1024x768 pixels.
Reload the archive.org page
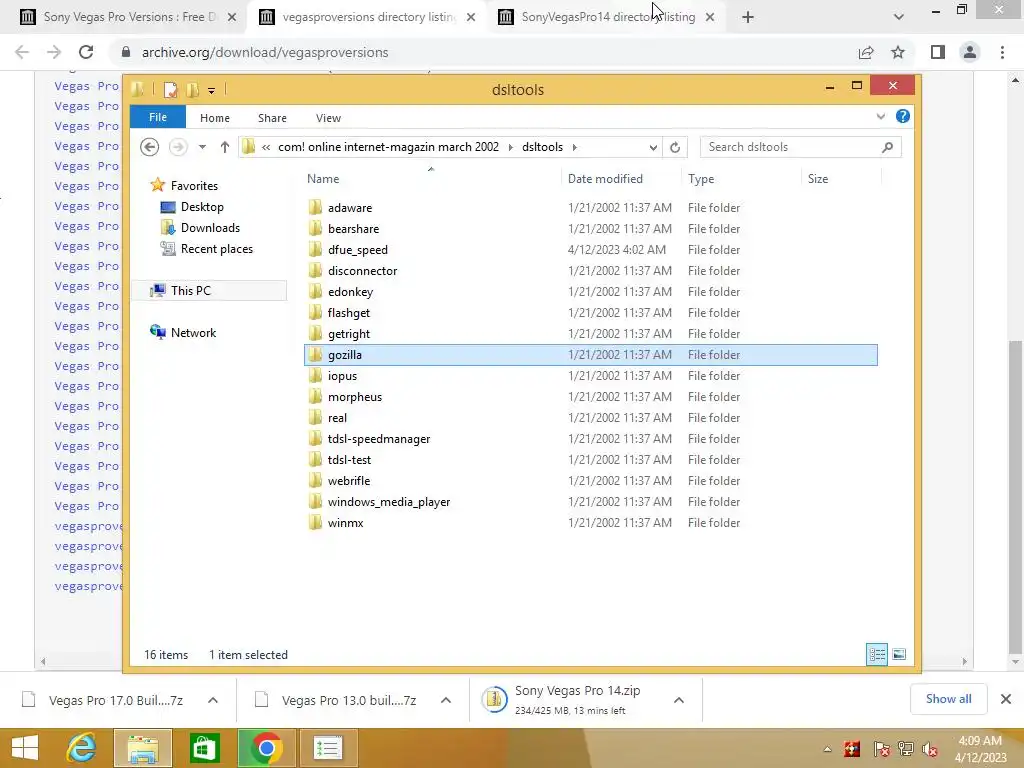pos(86,52)
